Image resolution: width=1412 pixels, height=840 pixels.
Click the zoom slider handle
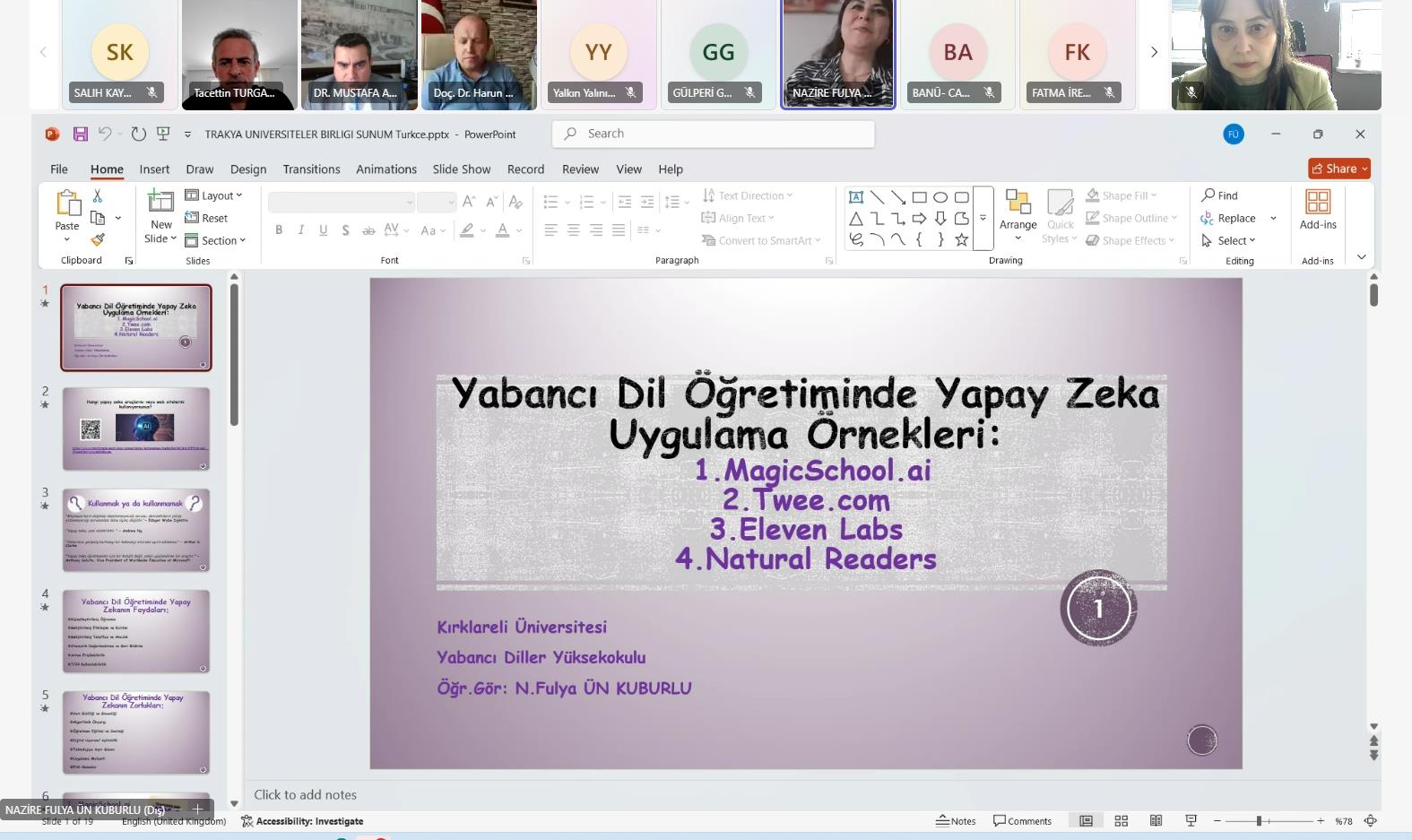(1259, 820)
